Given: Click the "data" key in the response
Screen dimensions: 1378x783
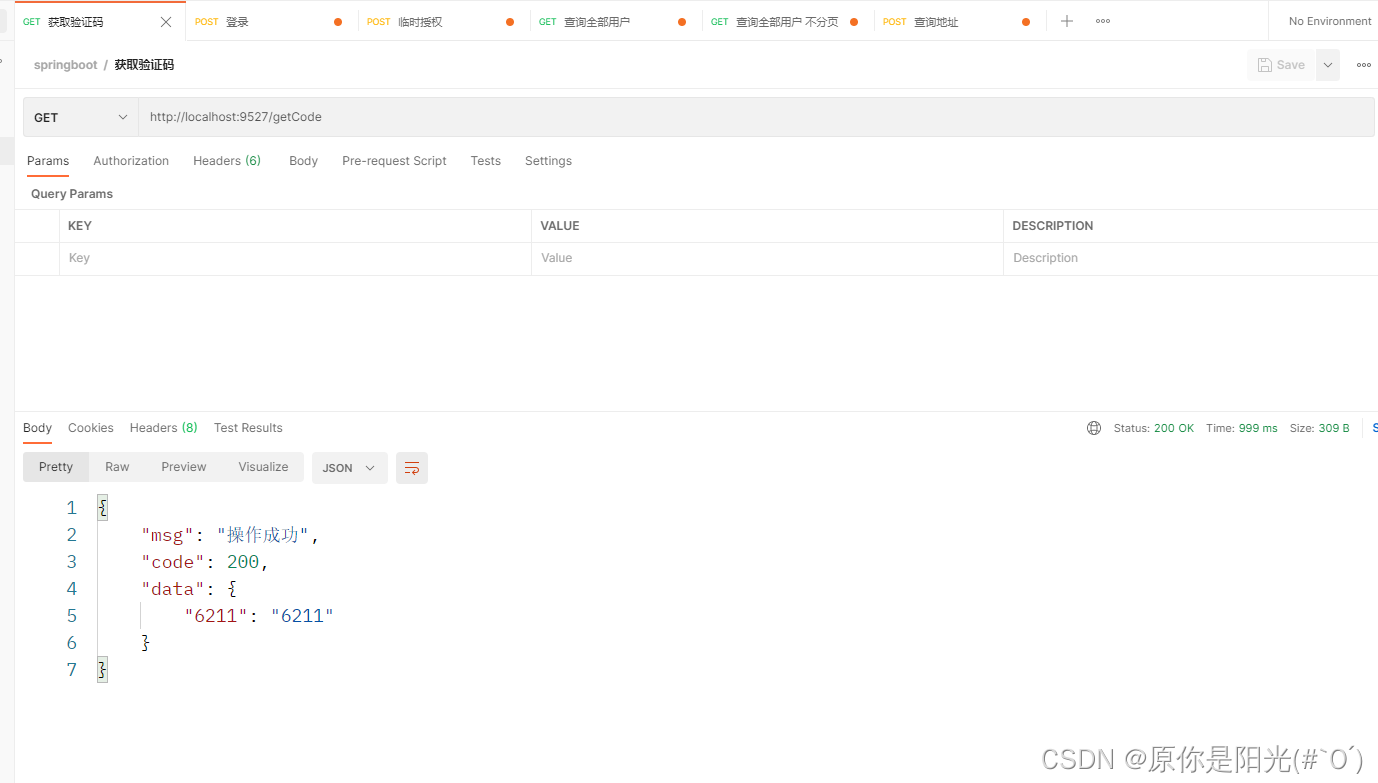Looking at the screenshot, I should 173,589.
